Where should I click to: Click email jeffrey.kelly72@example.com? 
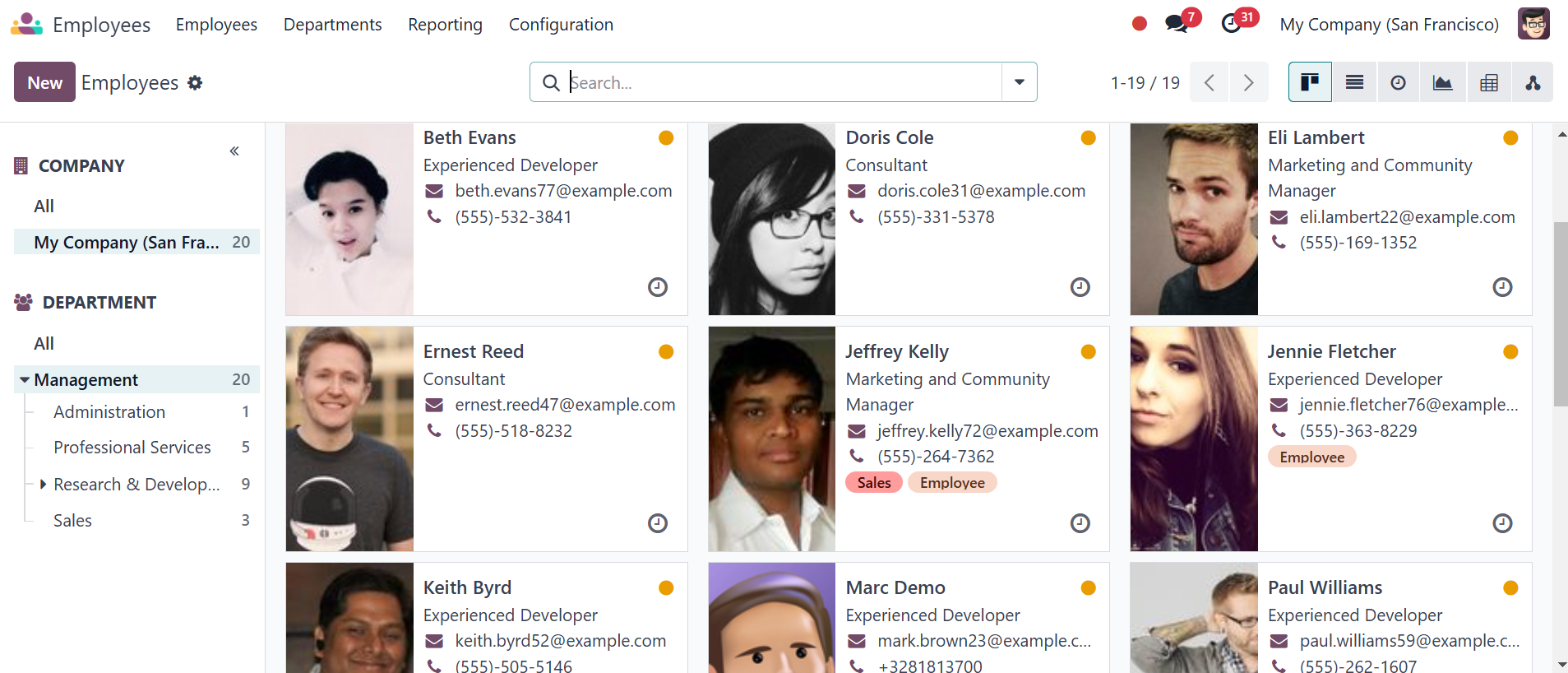[x=988, y=431]
